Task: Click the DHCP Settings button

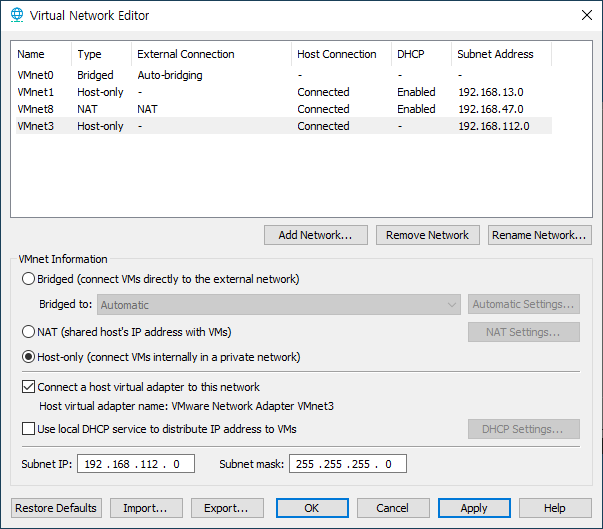Action: 524,429
